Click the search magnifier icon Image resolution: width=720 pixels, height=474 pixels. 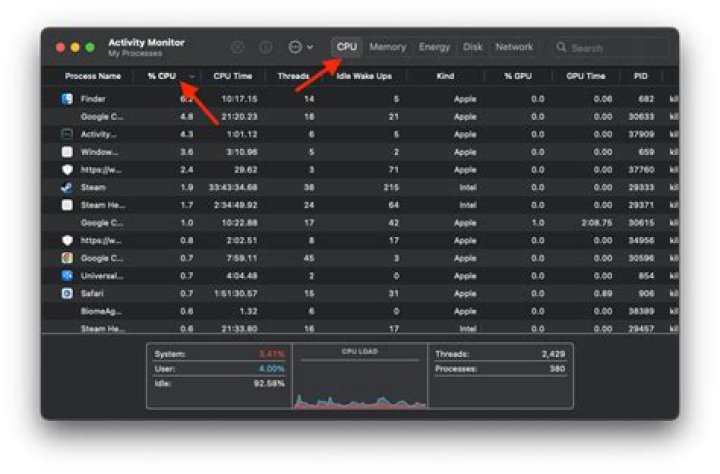pos(561,47)
